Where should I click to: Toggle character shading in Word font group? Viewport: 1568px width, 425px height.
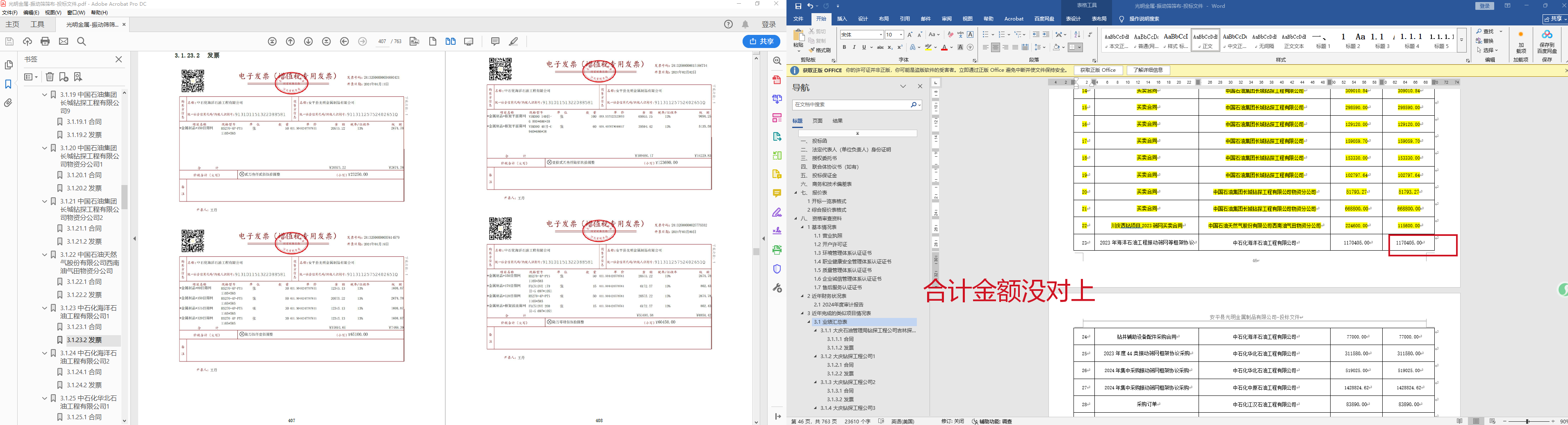[960, 47]
